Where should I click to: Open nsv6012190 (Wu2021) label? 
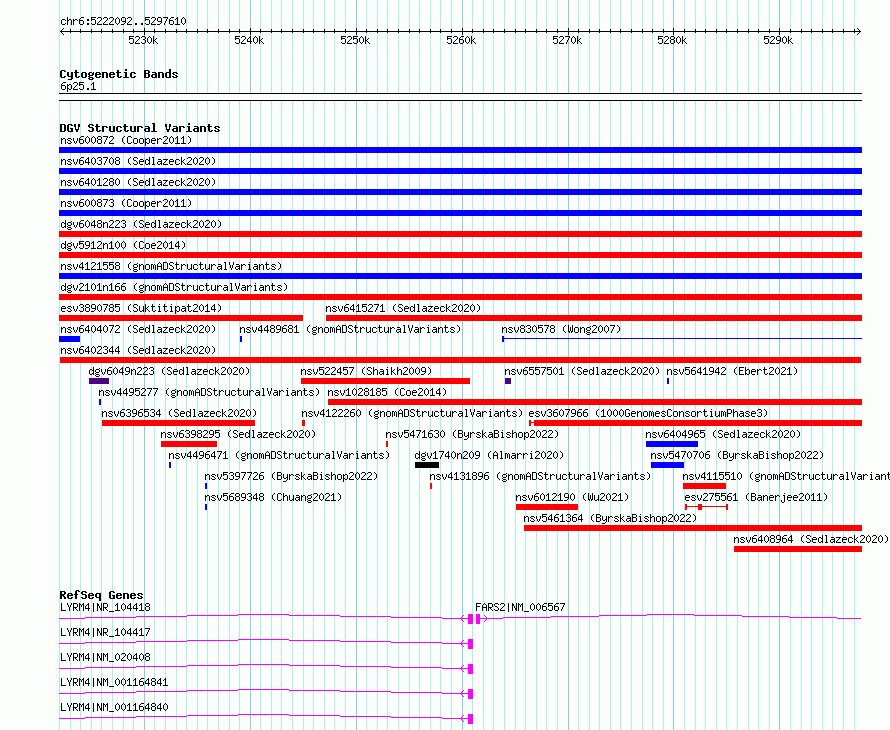coord(572,497)
